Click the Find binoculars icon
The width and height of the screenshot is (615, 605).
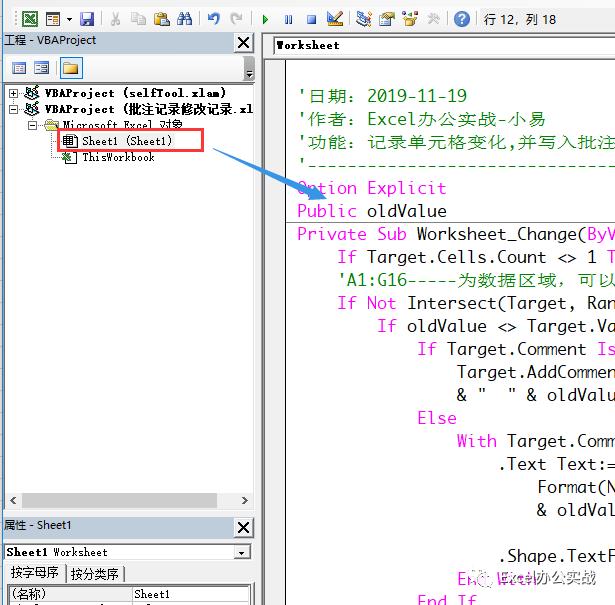184,18
